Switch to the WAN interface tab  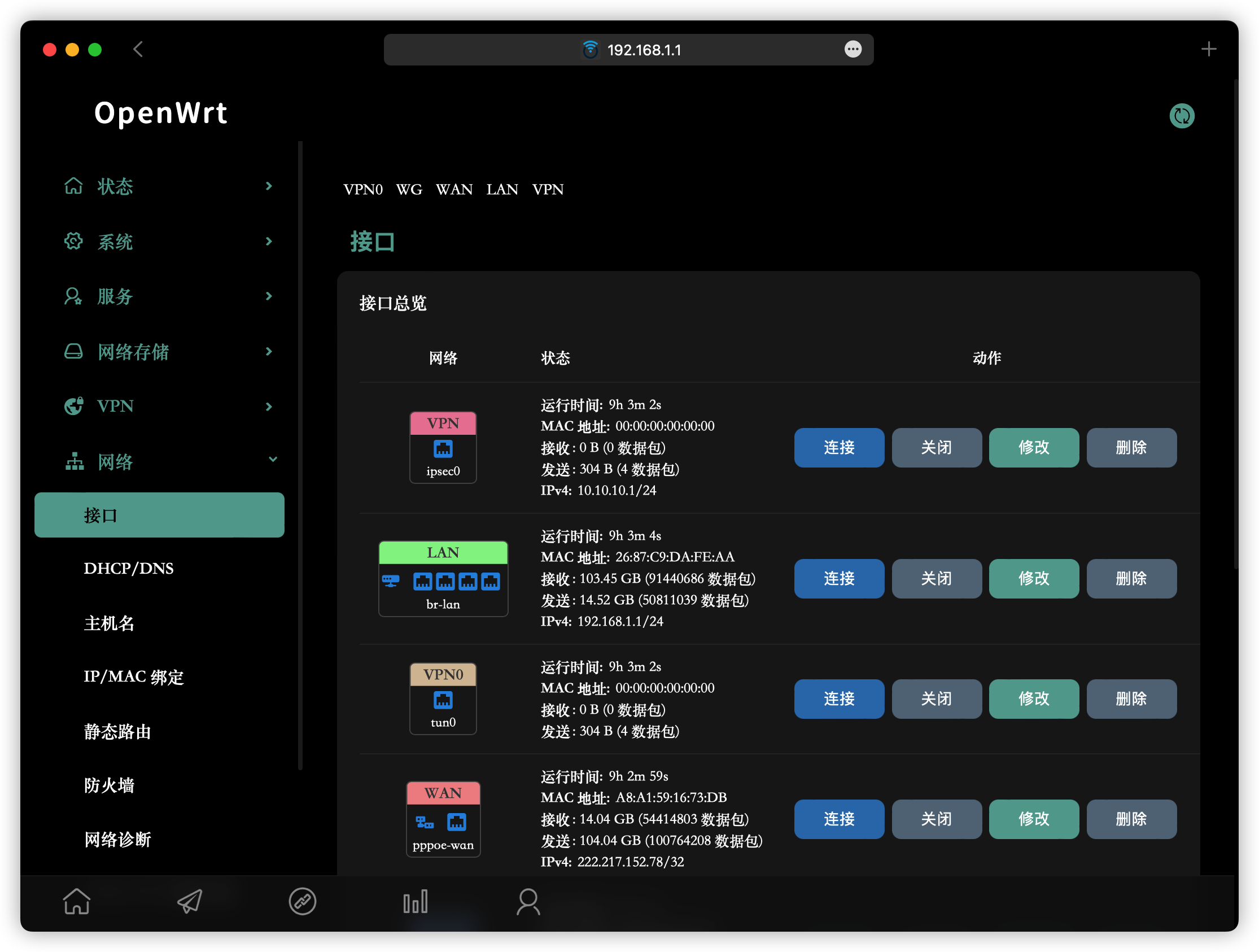(453, 189)
